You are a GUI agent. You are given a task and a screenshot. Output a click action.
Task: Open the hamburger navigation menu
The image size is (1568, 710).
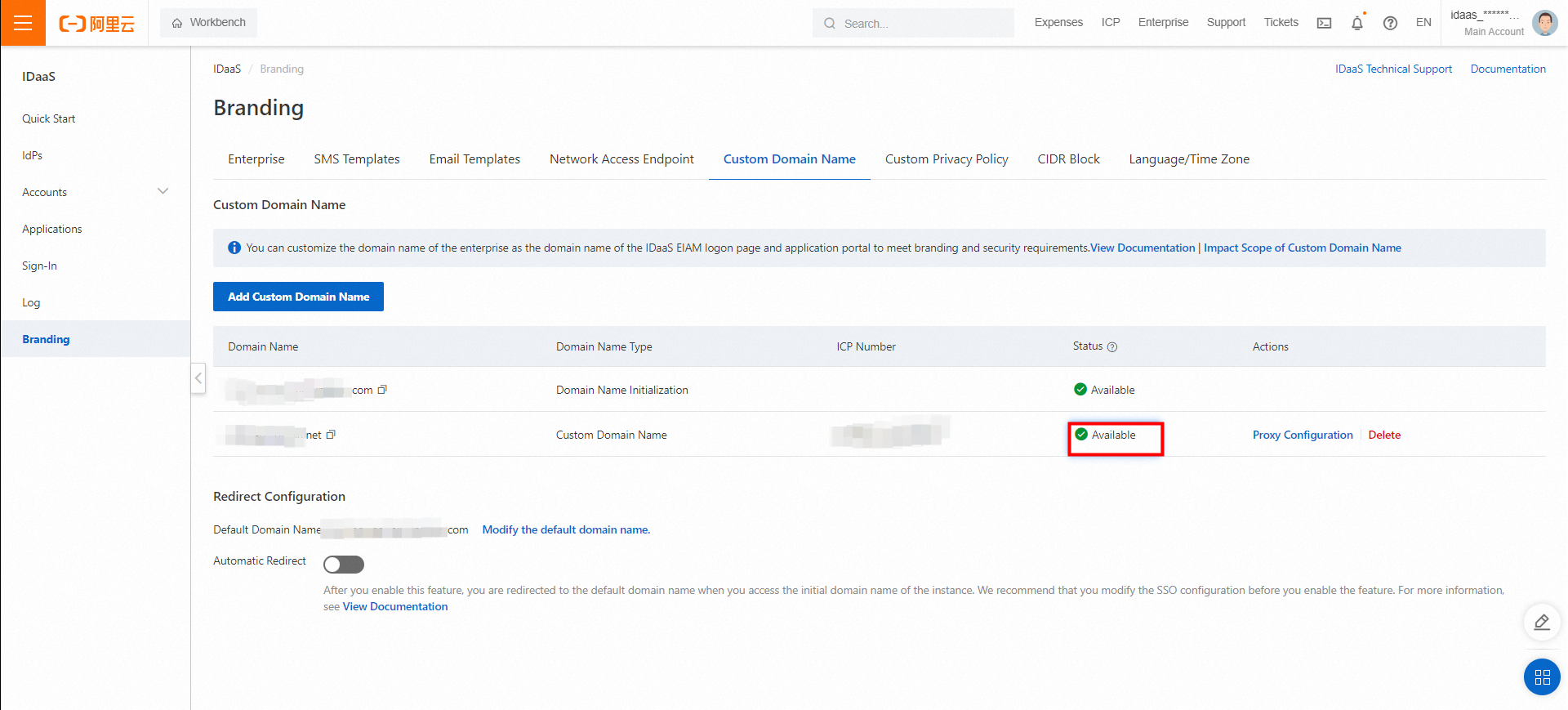tap(23, 23)
